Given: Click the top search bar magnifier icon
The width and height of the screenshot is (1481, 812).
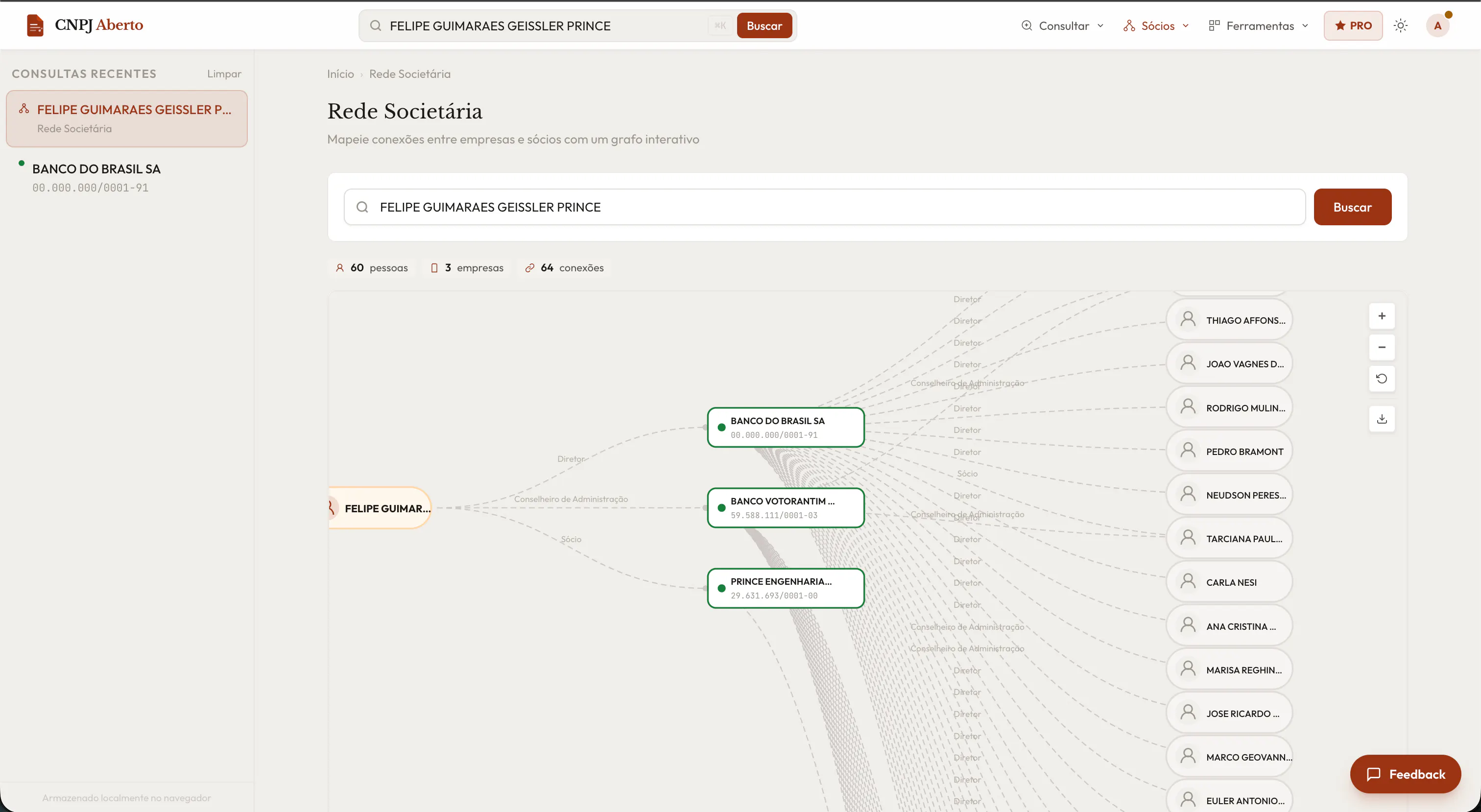Looking at the screenshot, I should pos(376,26).
